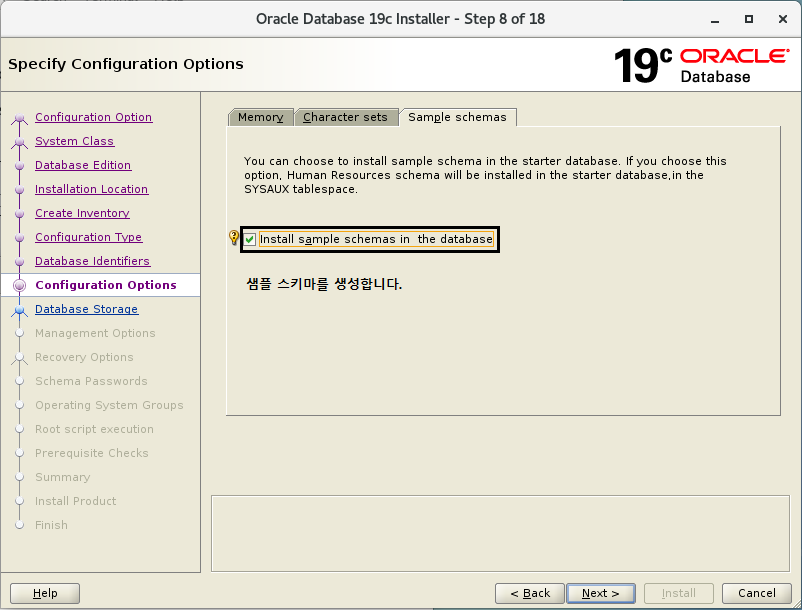Viewport: 802px width, 610px height.
Task: Select the Sample schemas tab
Action: (457, 117)
